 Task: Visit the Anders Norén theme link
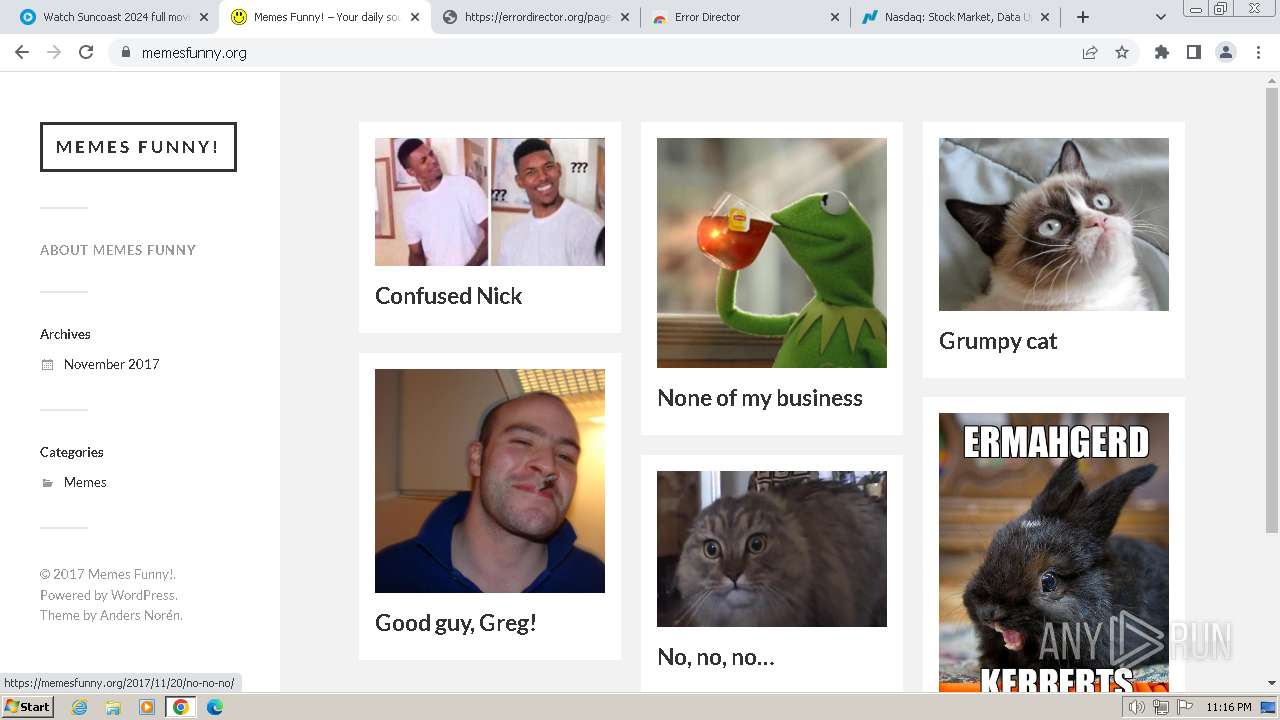pyautogui.click(x=140, y=615)
